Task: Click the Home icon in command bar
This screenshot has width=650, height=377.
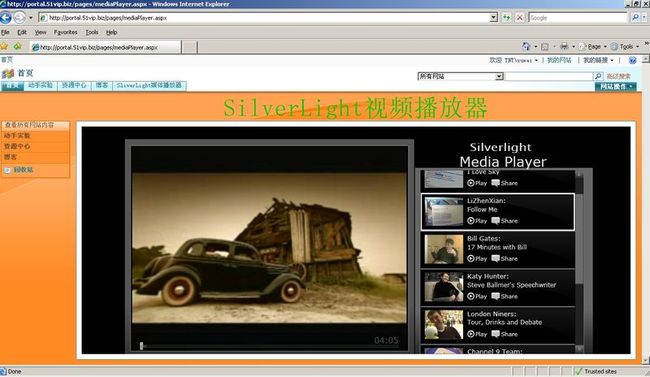Action: (x=526, y=46)
